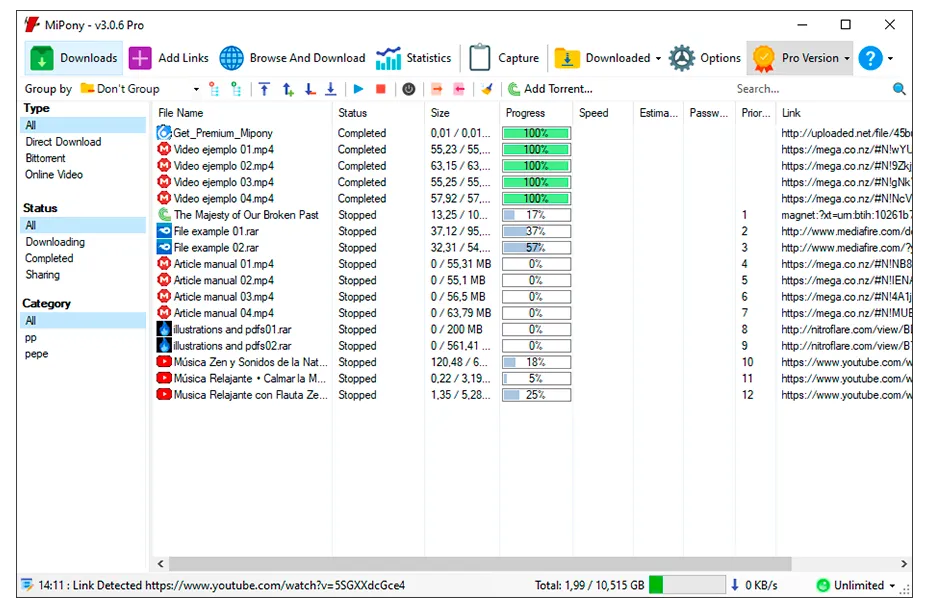Click the blue Help question mark icon

point(870,58)
